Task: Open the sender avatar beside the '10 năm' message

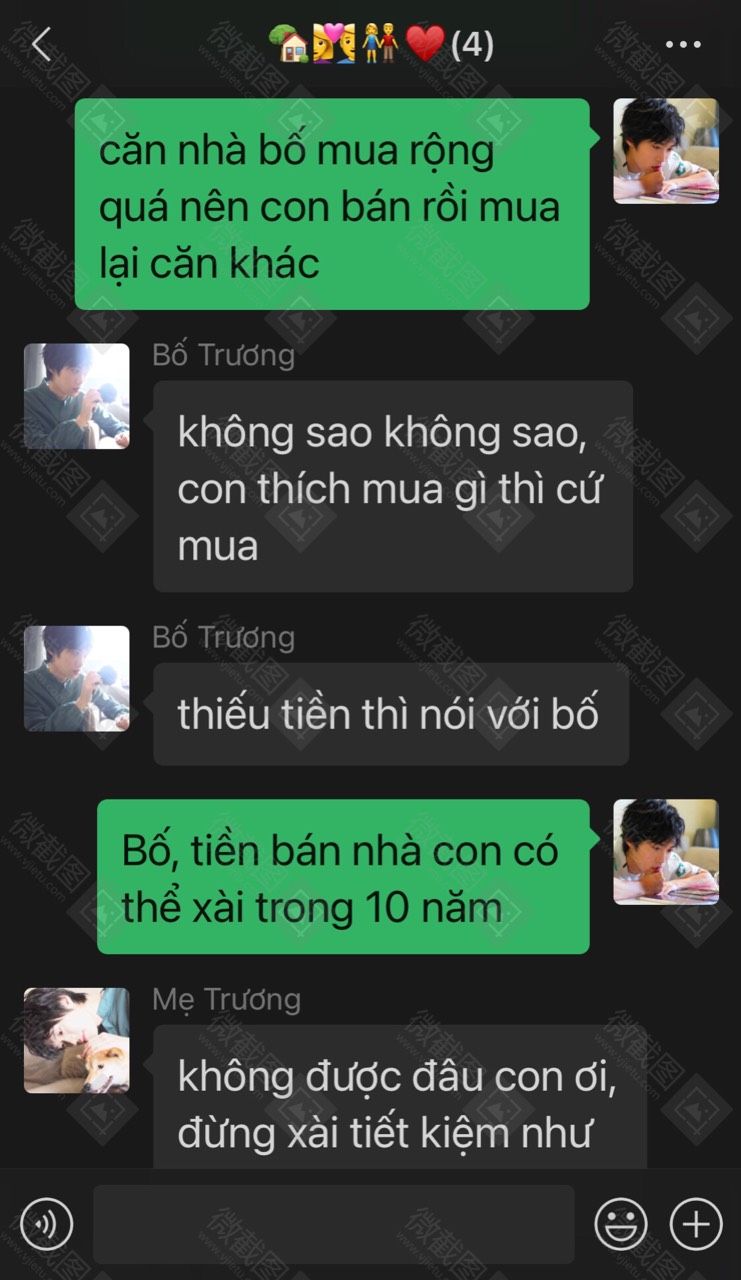Action: [x=666, y=852]
